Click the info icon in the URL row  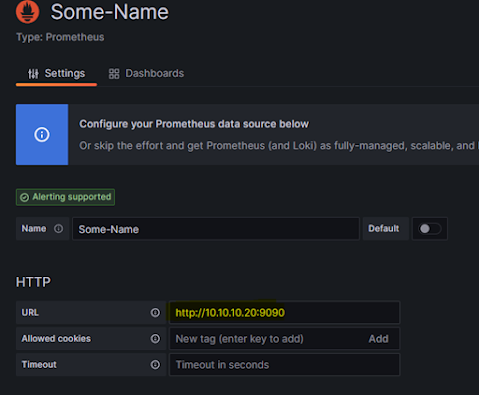coord(155,313)
